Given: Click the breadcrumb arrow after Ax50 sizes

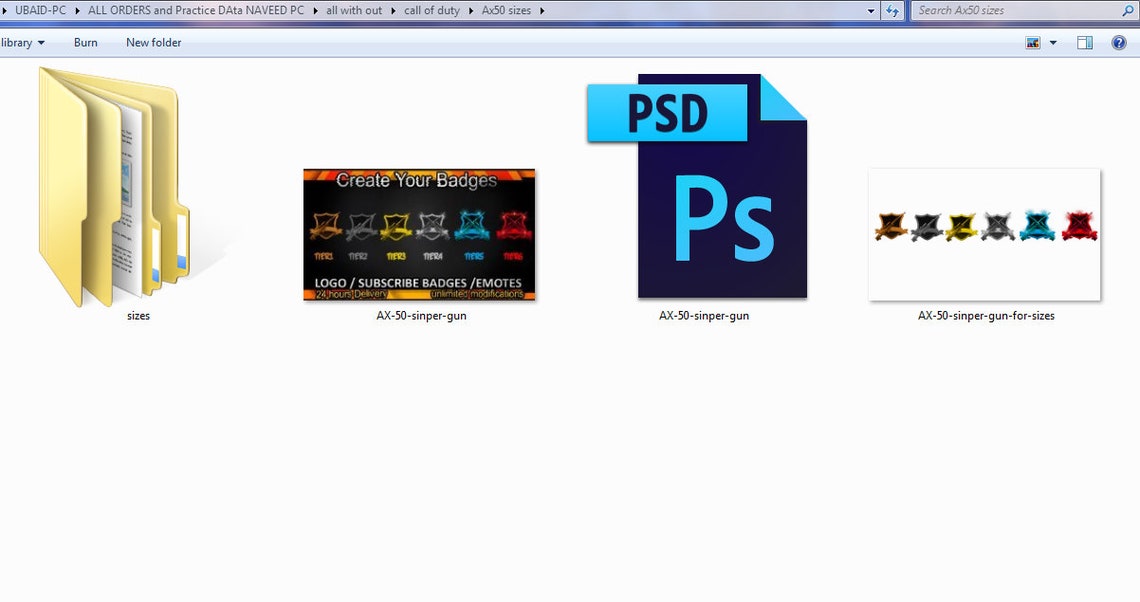Looking at the screenshot, I should pos(544,10).
